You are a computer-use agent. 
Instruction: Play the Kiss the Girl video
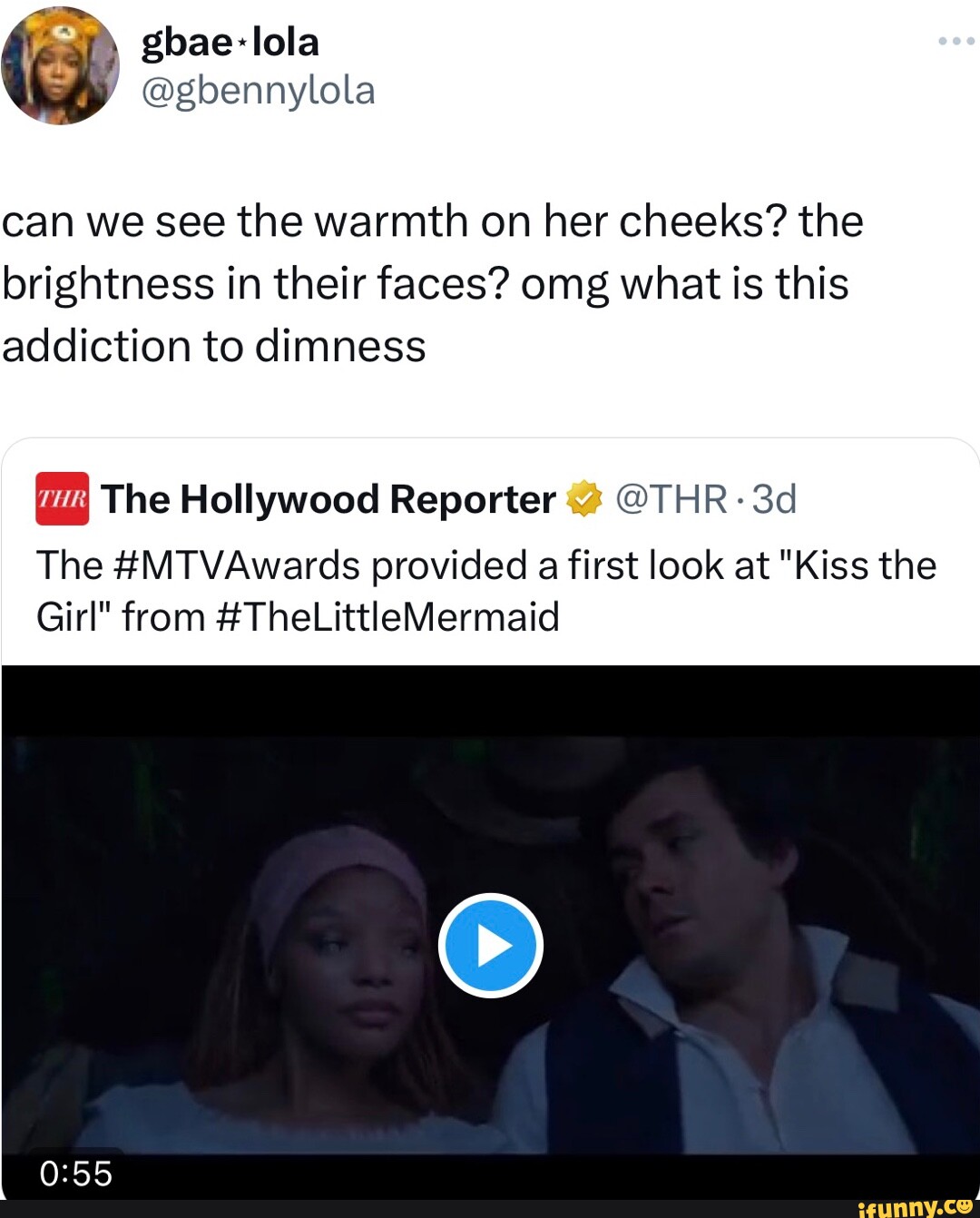click(490, 946)
